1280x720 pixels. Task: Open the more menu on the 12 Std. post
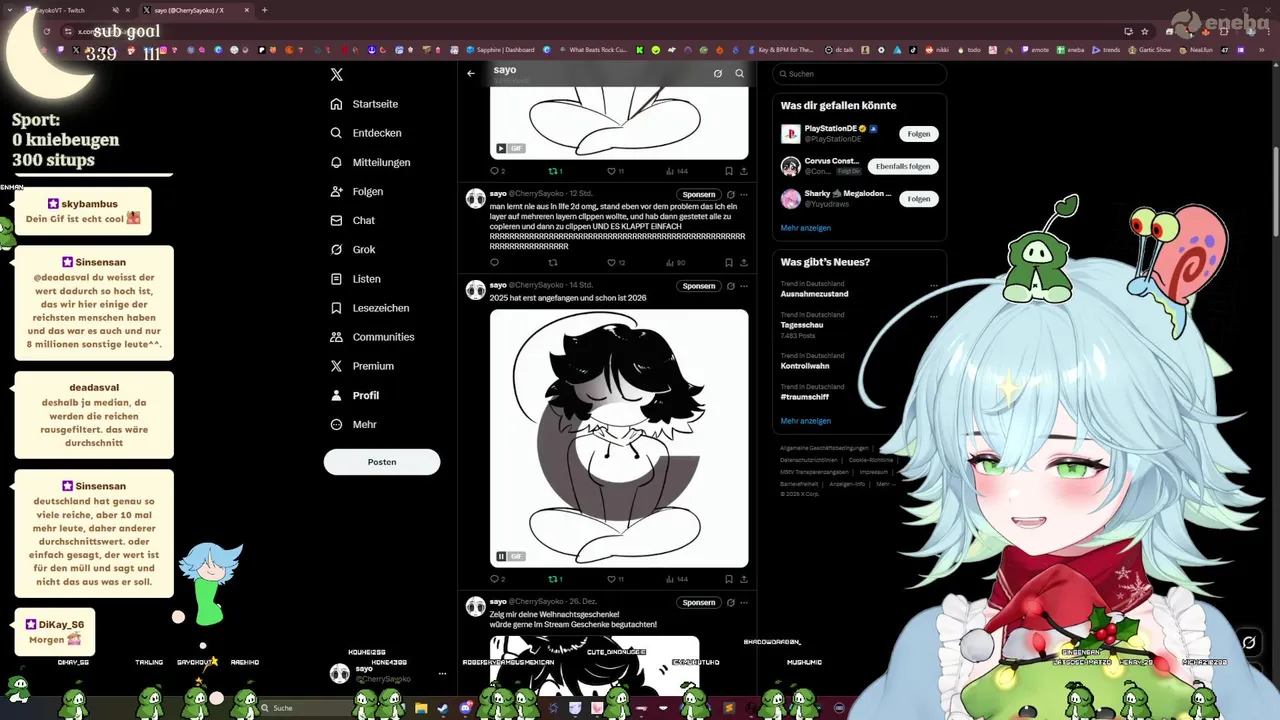click(x=744, y=194)
